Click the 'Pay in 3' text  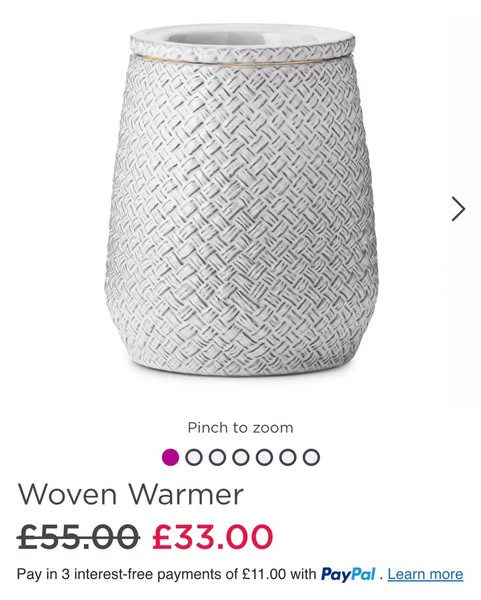pyautogui.click(x=43, y=574)
